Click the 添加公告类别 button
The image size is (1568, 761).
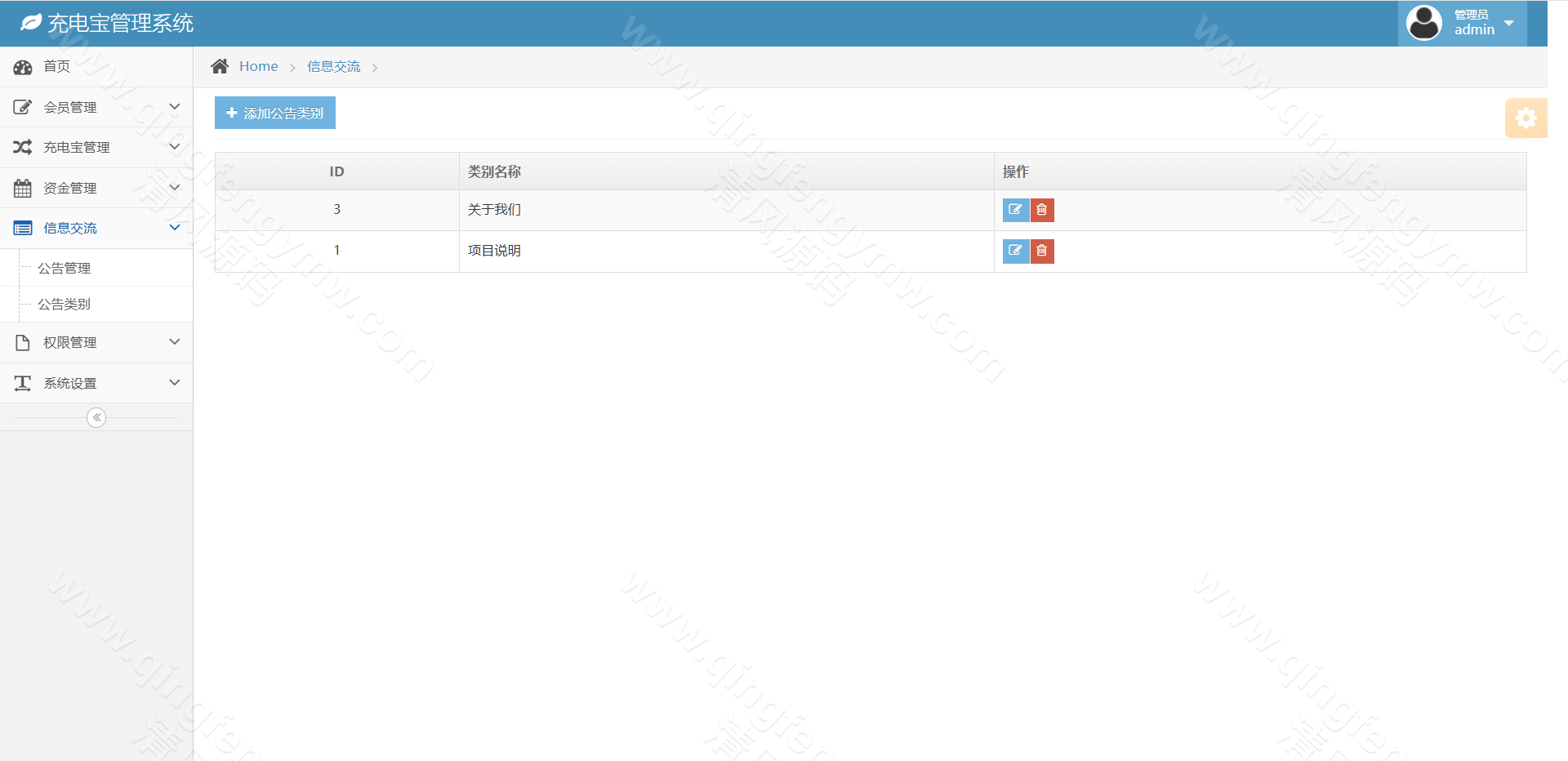(x=275, y=113)
